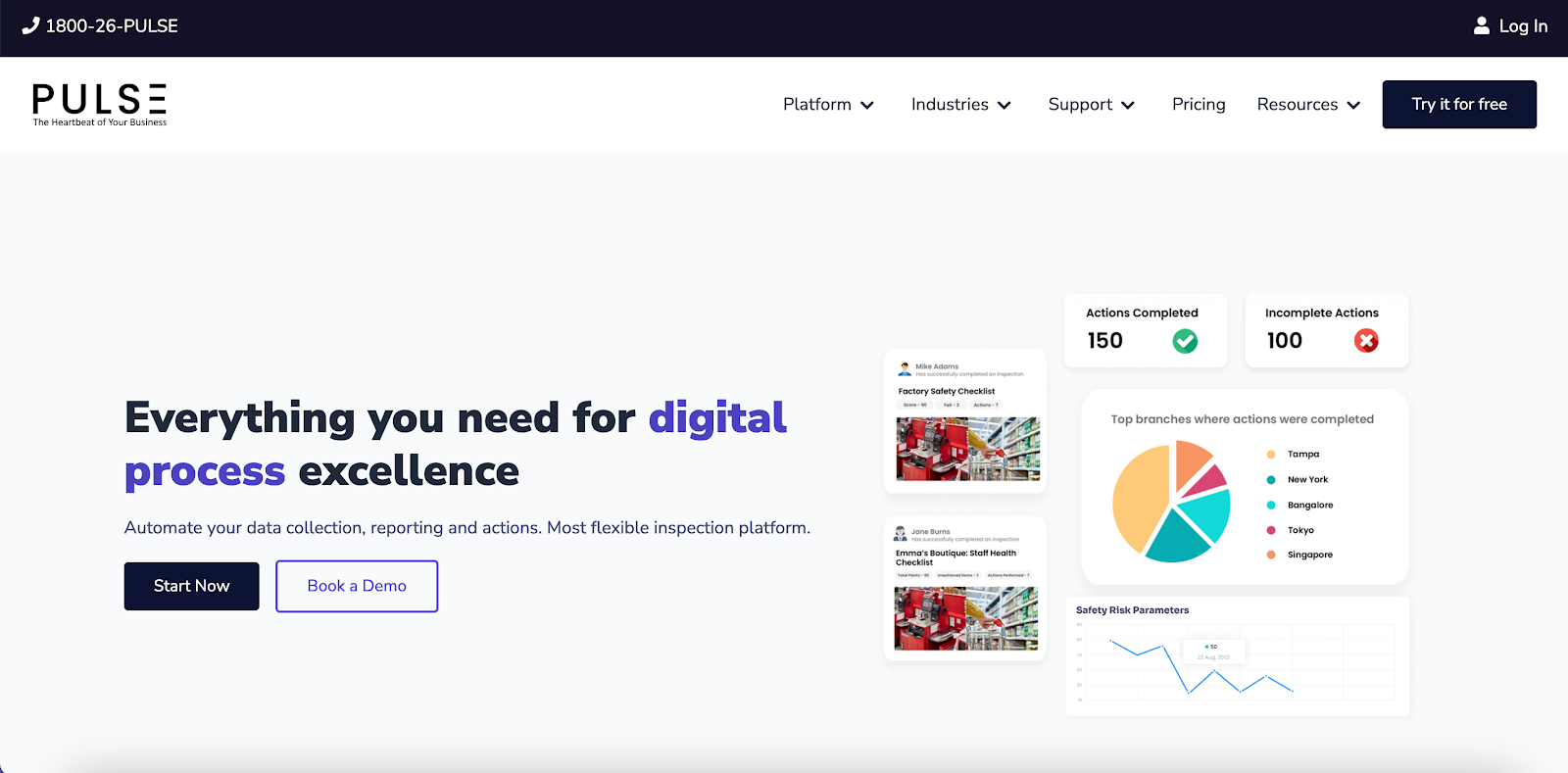The width and height of the screenshot is (1568, 773).
Task: Select the Tokyo legend color dot
Action: point(1271,530)
